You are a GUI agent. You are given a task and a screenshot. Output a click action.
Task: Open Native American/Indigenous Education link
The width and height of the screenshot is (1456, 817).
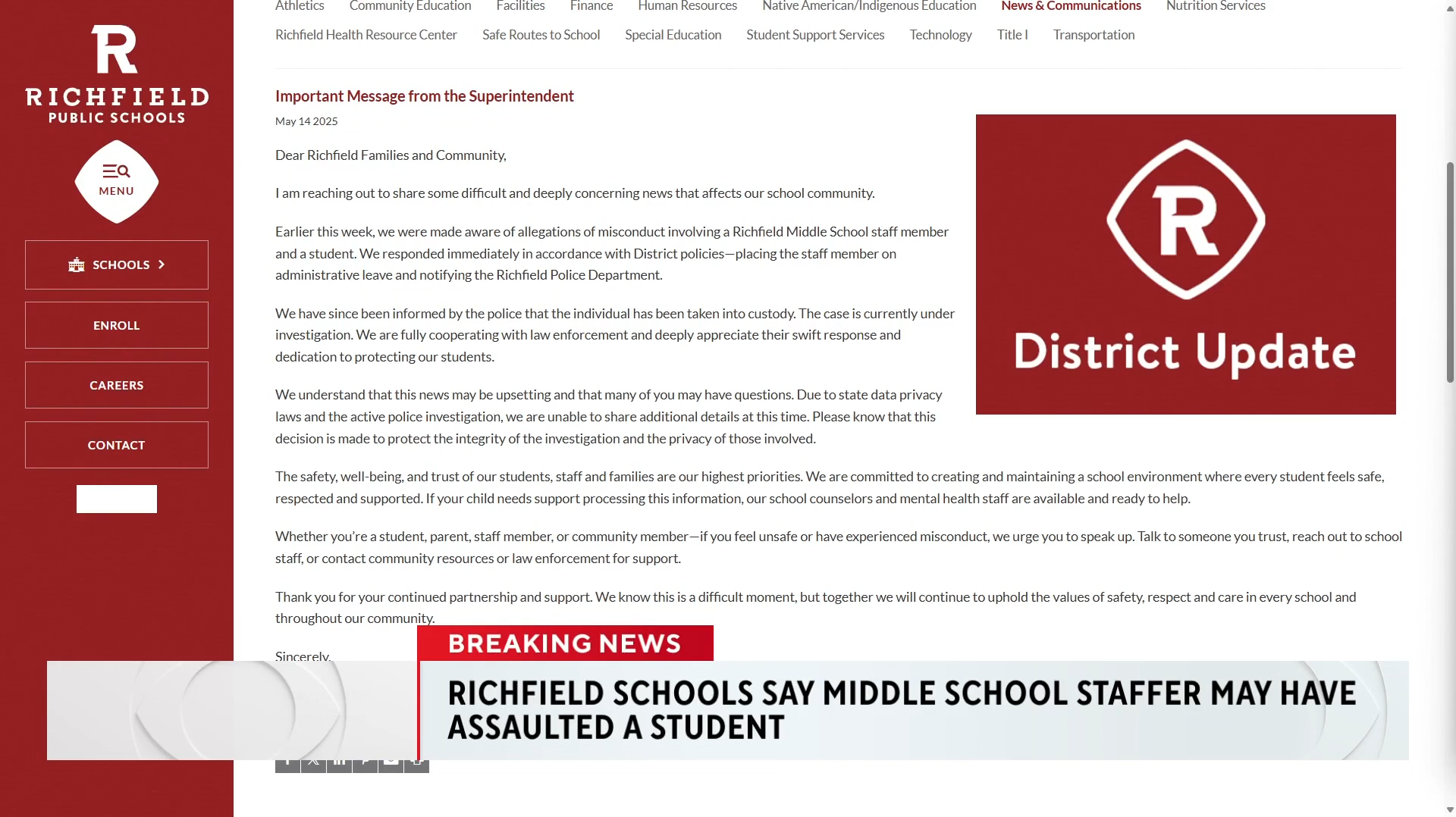869,6
